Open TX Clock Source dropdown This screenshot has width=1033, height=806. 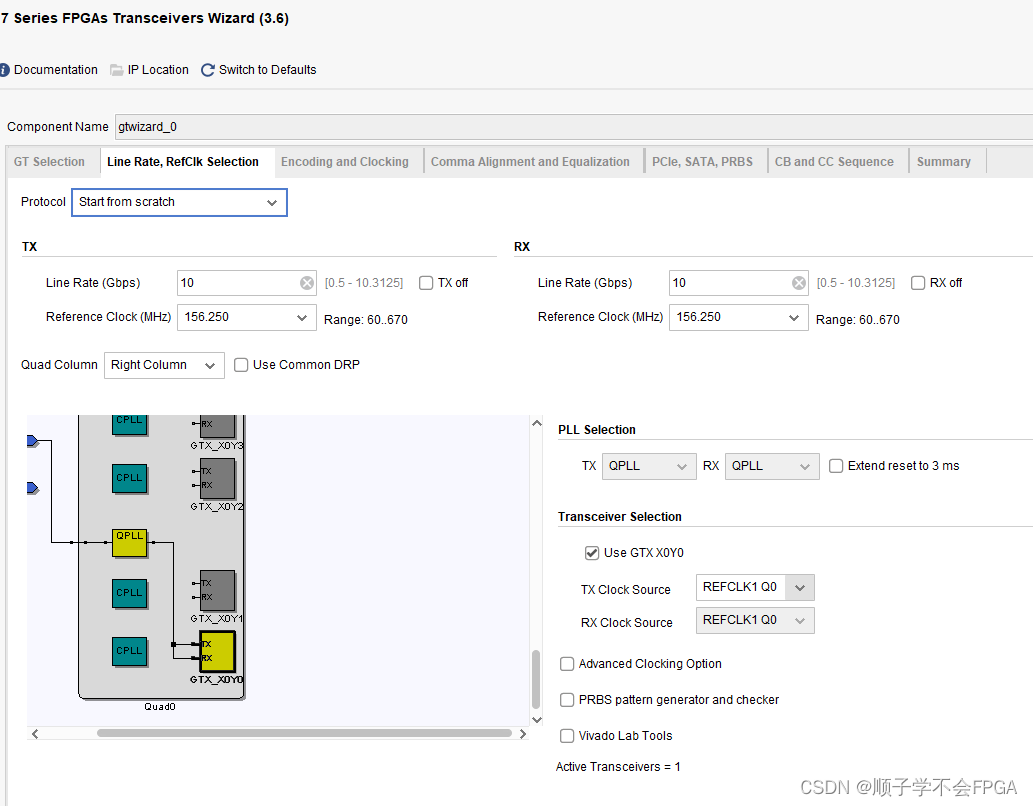[755, 587]
